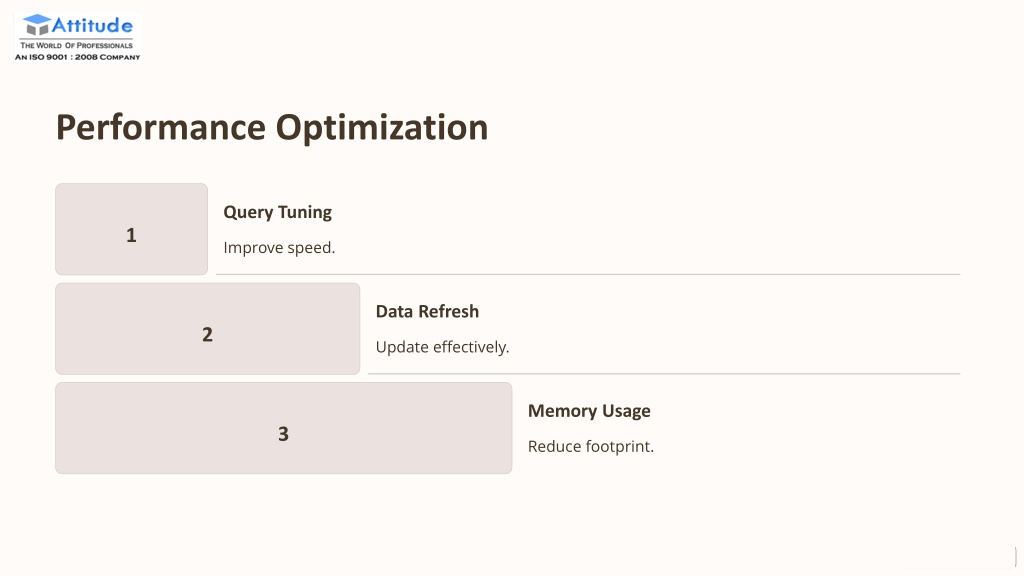Click the Improve speed description text
Viewport: 1024px width, 576px height.
(279, 248)
